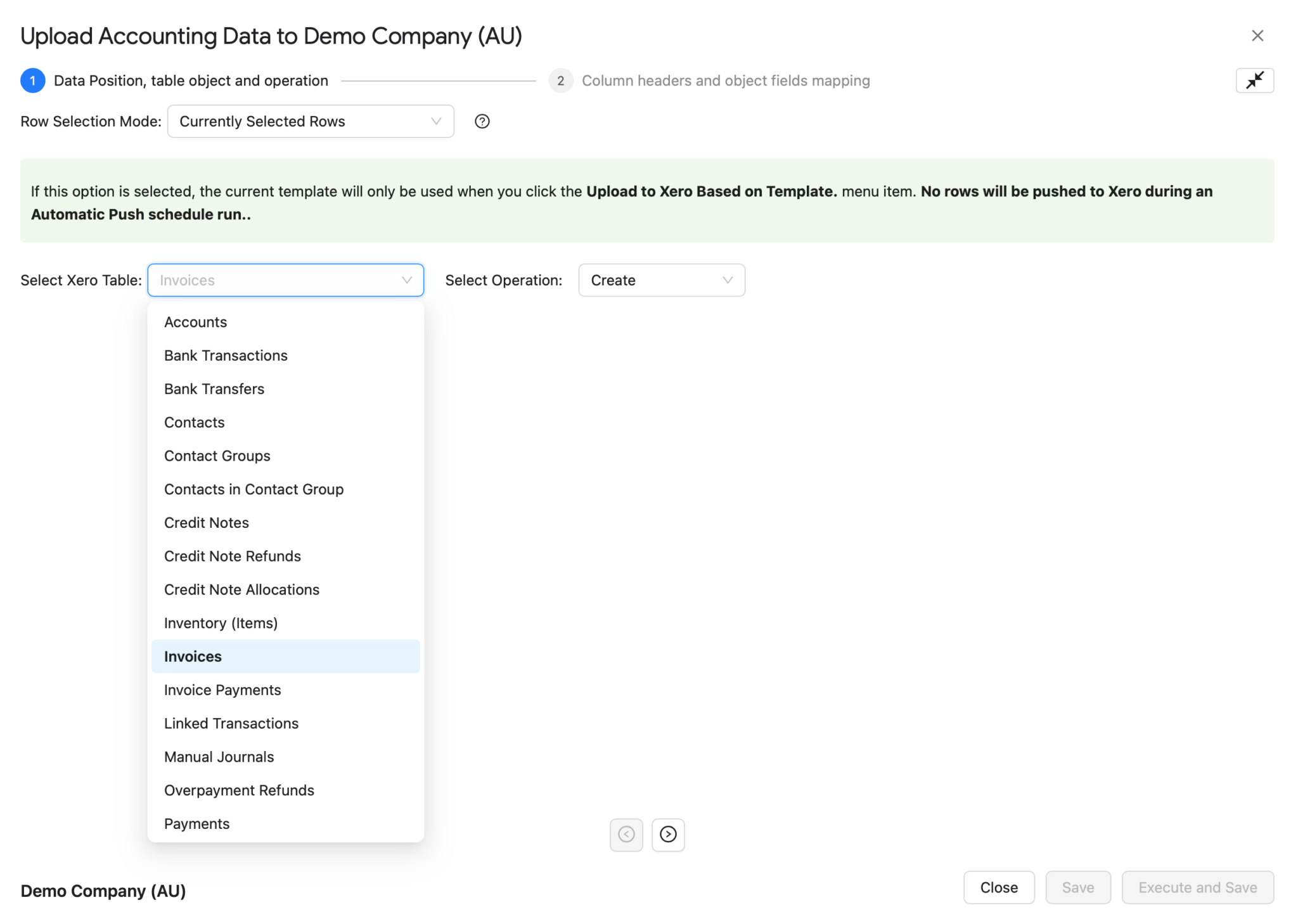This screenshot has height=924, width=1298.
Task: Open the Row Selection Mode dropdown
Action: tap(311, 121)
